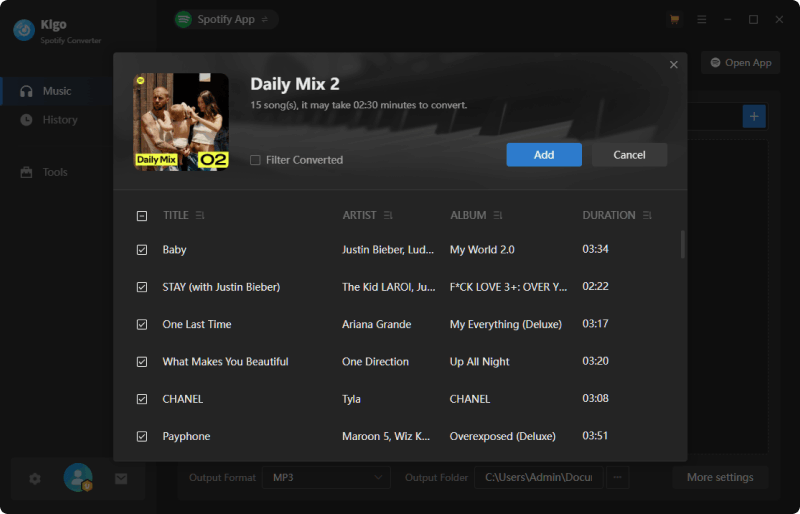Open the Tools section in sidebar
Screen dimensions: 800x514
tap(56, 172)
